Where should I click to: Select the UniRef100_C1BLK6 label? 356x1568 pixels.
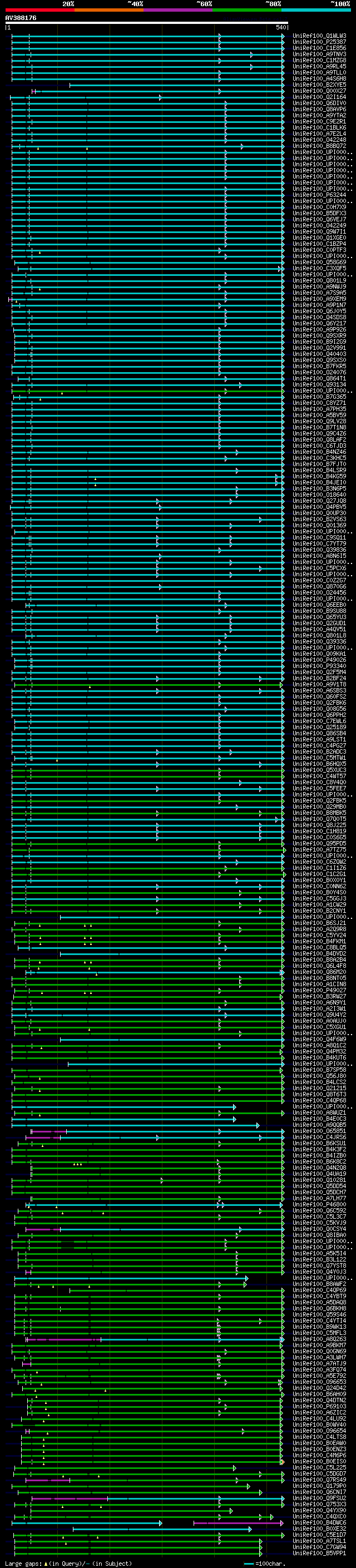(x=319, y=127)
